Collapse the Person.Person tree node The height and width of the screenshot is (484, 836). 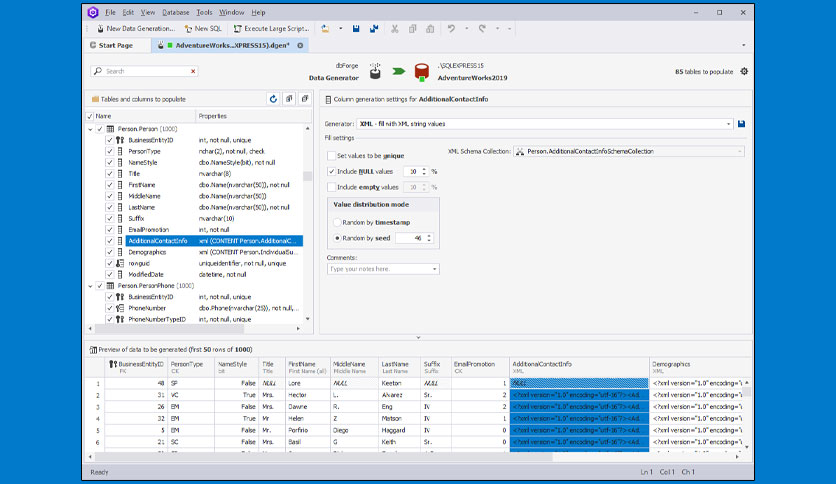tap(90, 129)
